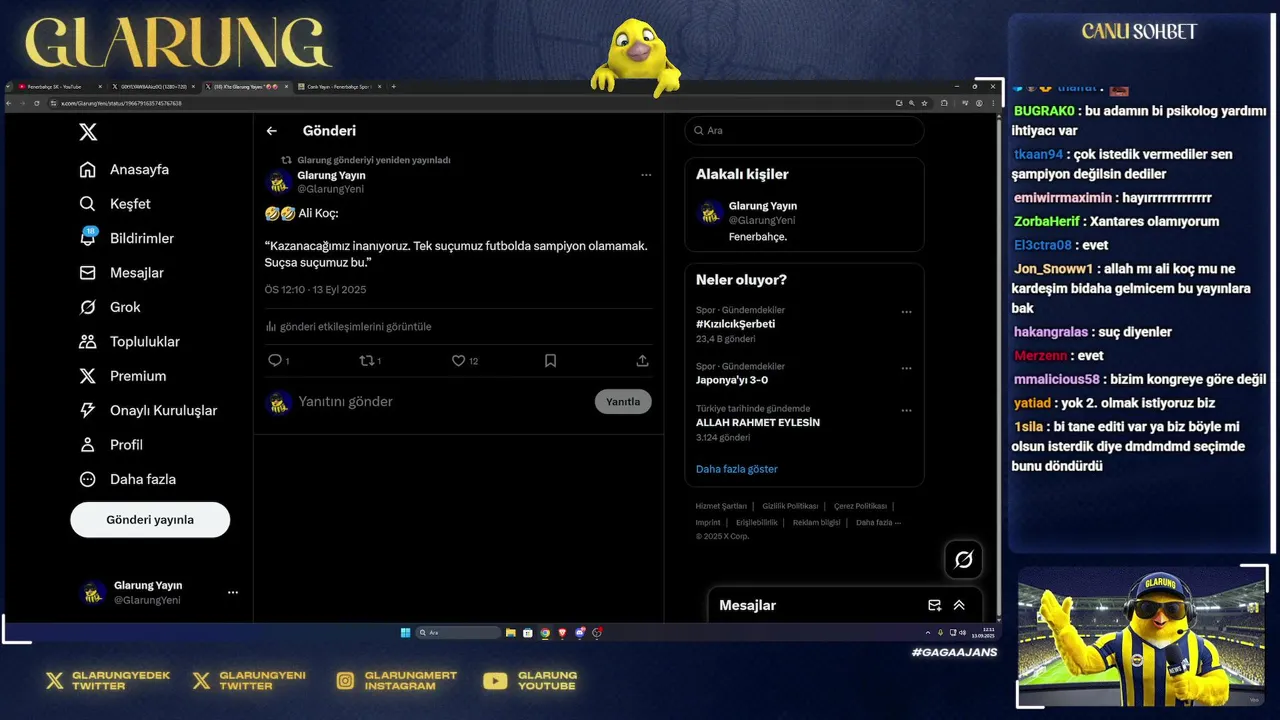The image size is (1280, 720).
Task: Open Premium from the sidebar
Action: pyautogui.click(x=122, y=376)
